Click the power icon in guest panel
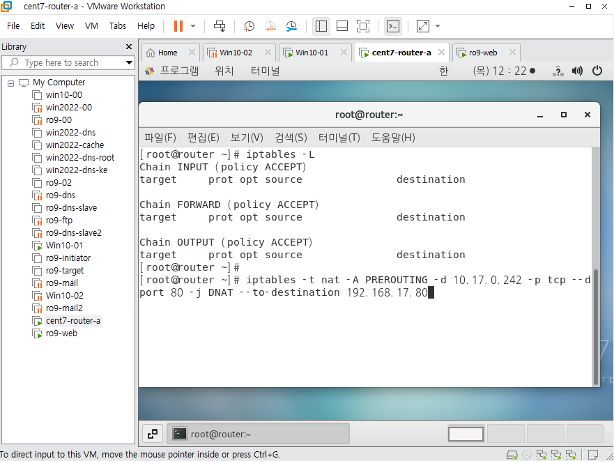Viewport: 614px width, 462px height. pos(597,71)
